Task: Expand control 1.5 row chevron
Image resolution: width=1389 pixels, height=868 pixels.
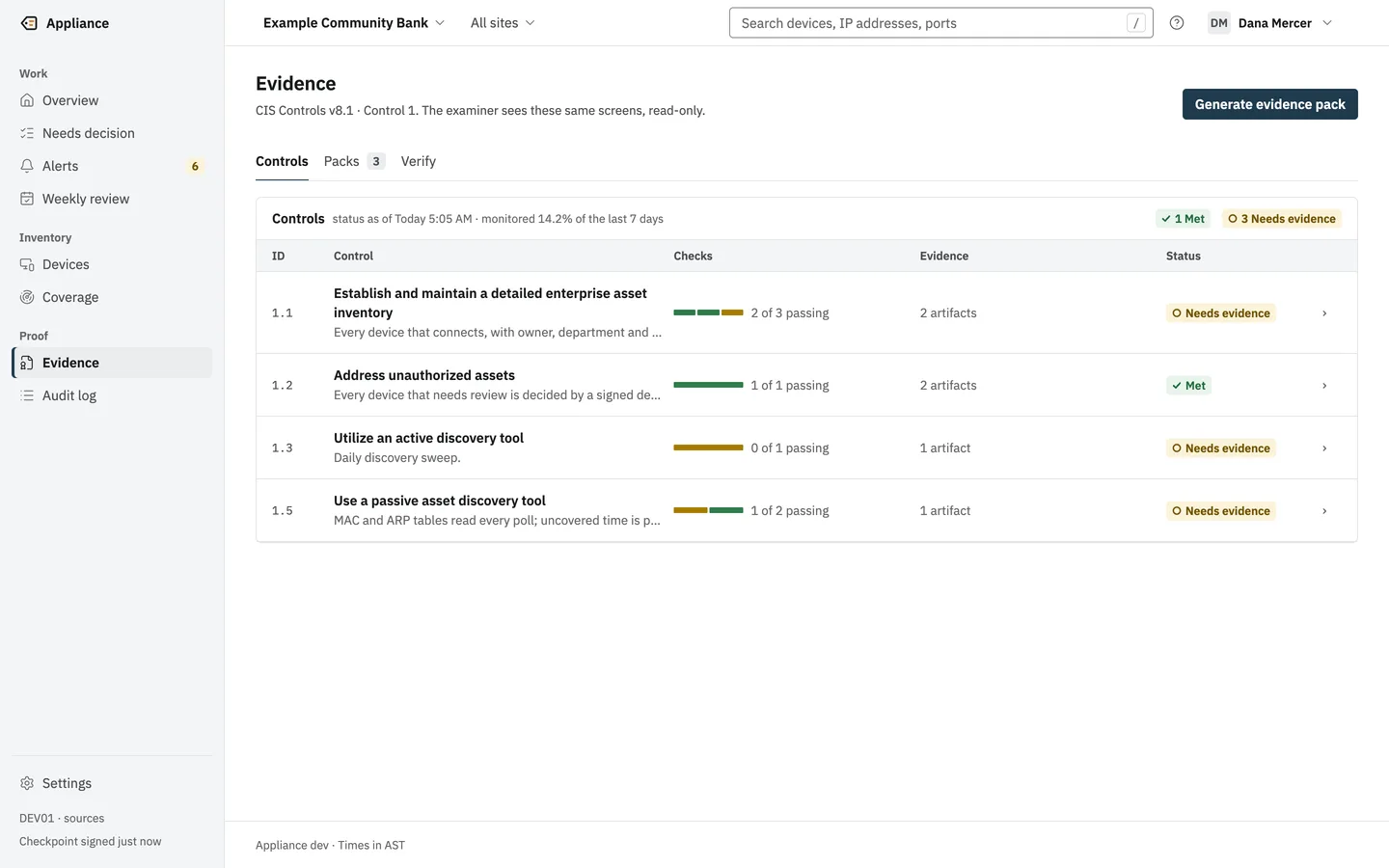Action: tap(1324, 511)
